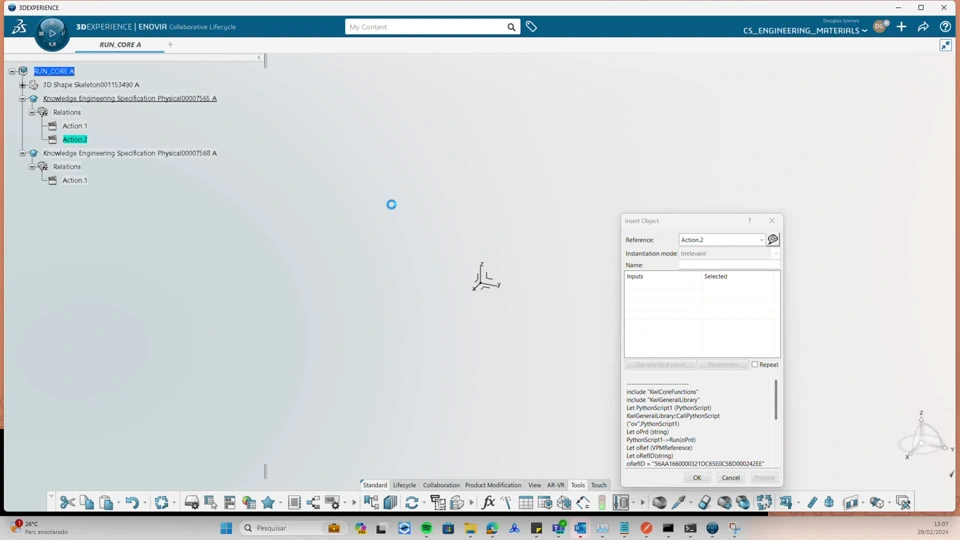The height and width of the screenshot is (540, 960).
Task: Close the Insert Object dialog
Action: (x=772, y=221)
